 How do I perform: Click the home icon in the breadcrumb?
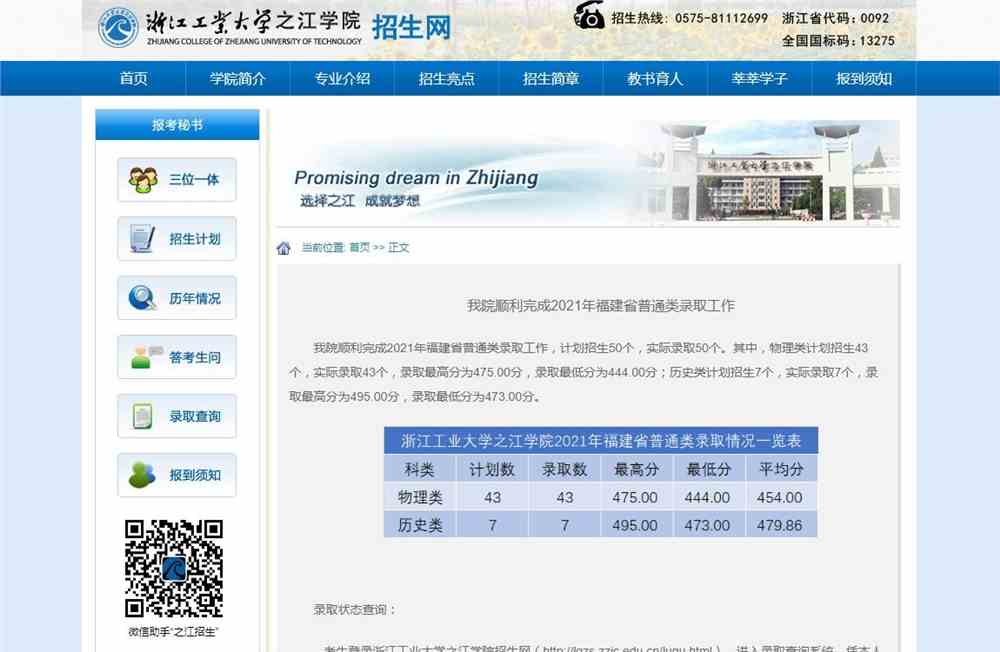(x=284, y=248)
